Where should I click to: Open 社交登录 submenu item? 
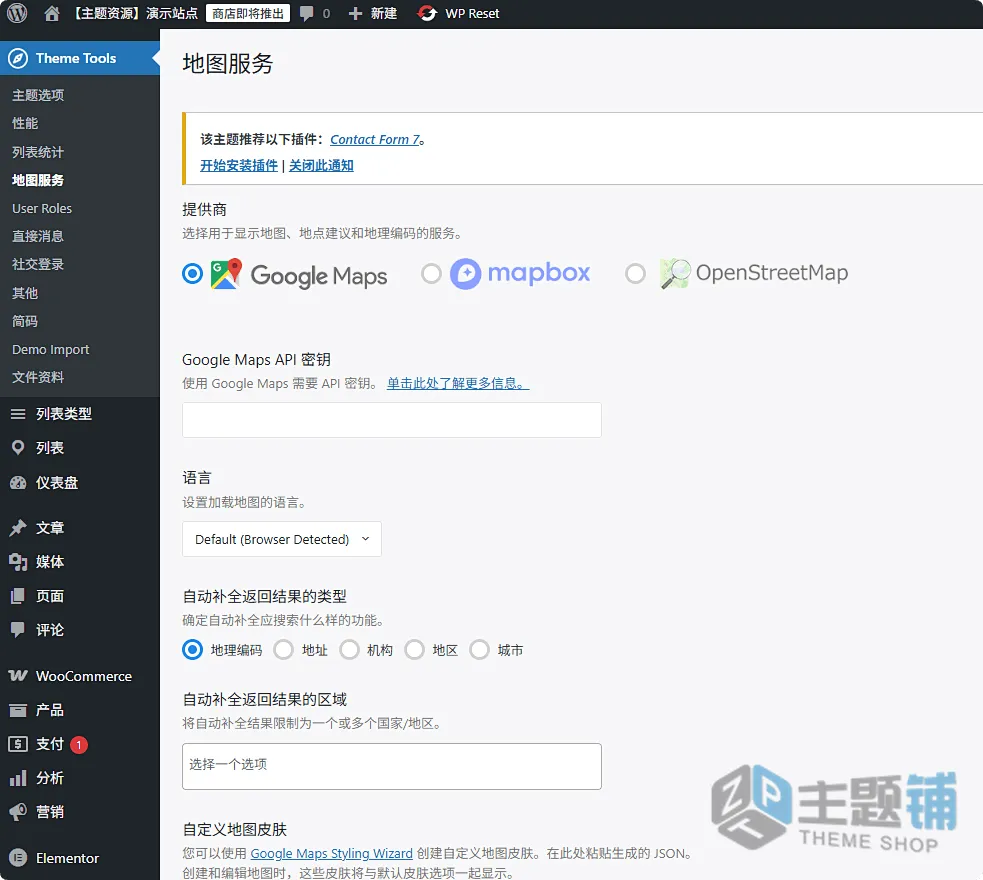(x=38, y=265)
